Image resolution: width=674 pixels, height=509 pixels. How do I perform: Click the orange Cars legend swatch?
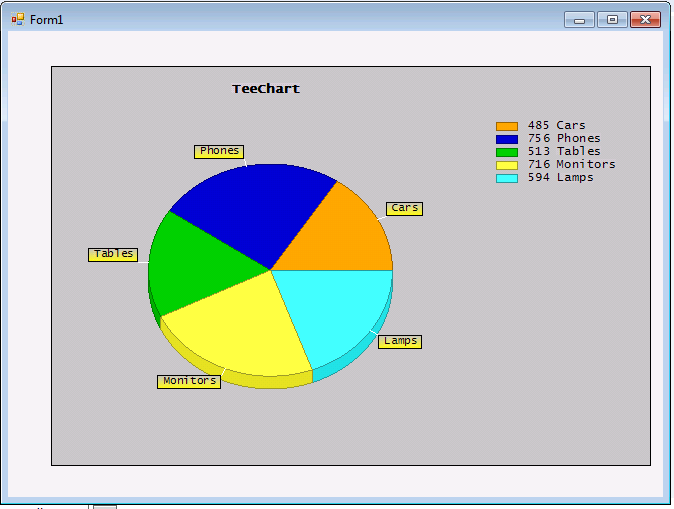tap(507, 126)
